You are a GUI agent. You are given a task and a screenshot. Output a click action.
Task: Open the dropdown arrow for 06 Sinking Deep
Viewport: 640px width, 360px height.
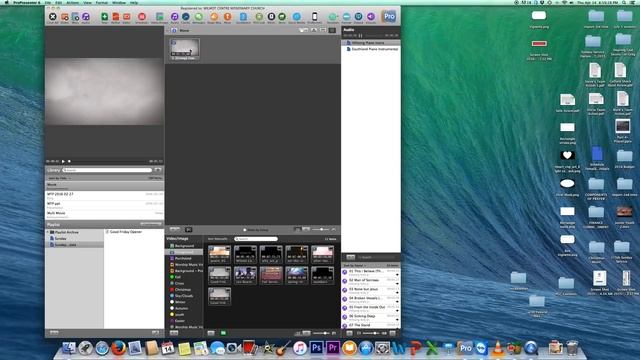[397, 320]
